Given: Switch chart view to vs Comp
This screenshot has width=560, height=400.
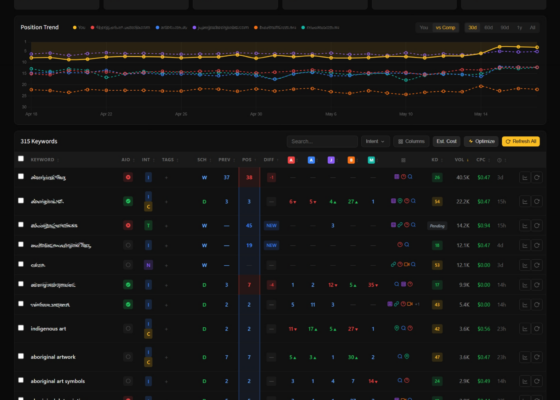Looking at the screenshot, I should (445, 28).
